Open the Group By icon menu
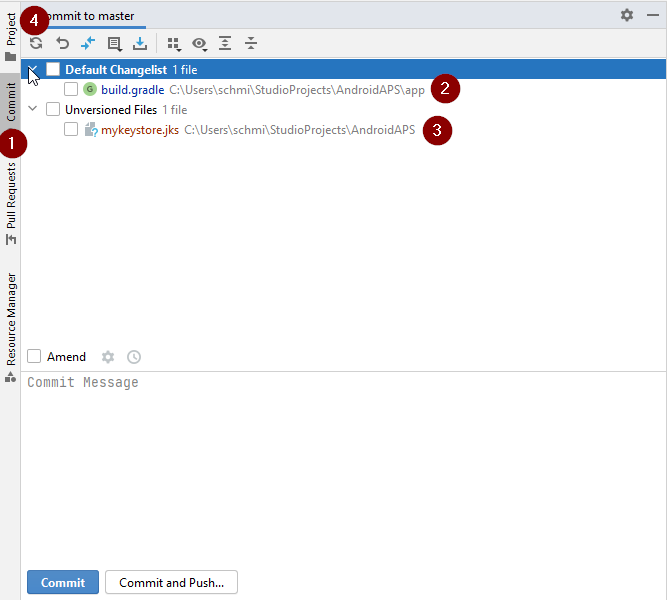 tap(174, 44)
